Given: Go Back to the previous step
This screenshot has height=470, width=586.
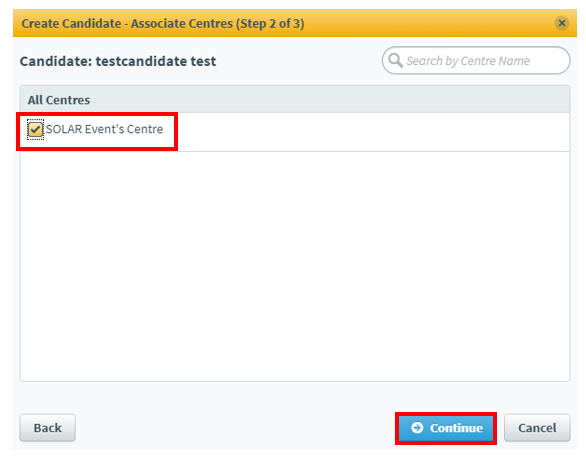Looking at the screenshot, I should (x=47, y=428).
